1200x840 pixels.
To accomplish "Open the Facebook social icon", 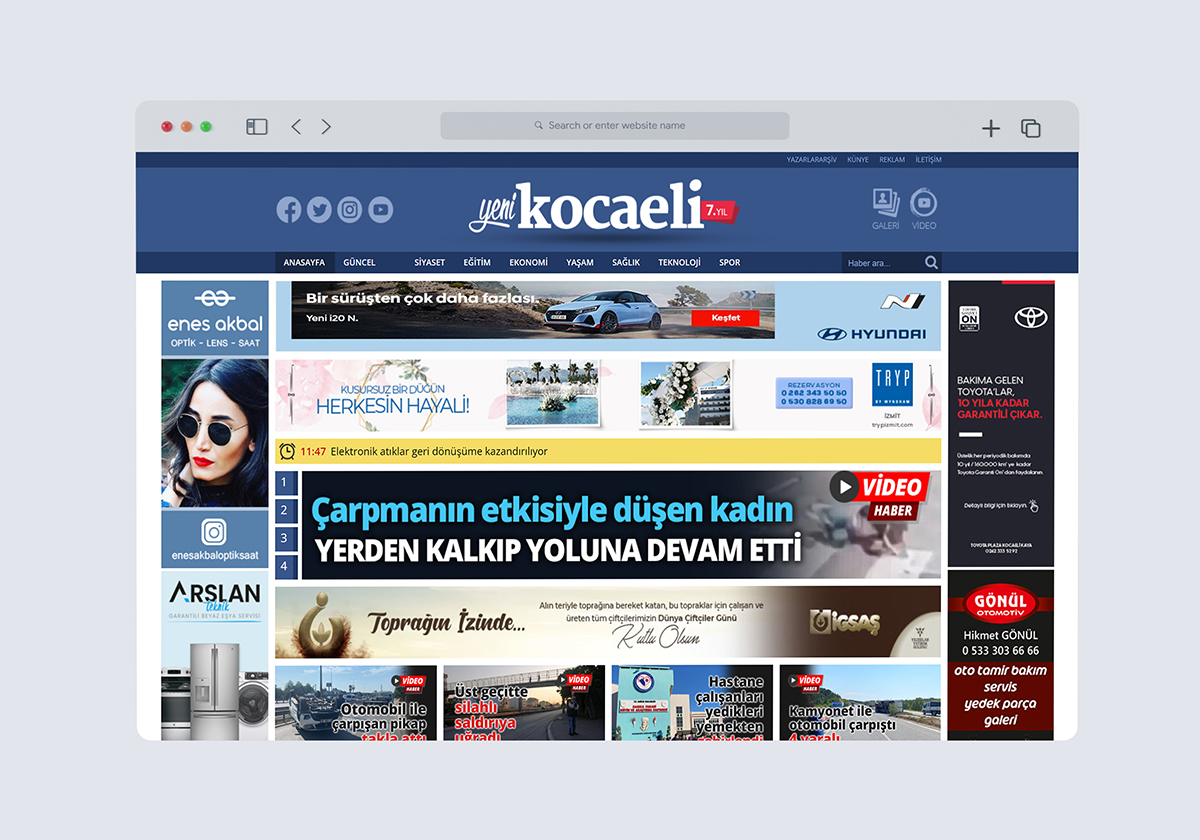I will click(289, 210).
